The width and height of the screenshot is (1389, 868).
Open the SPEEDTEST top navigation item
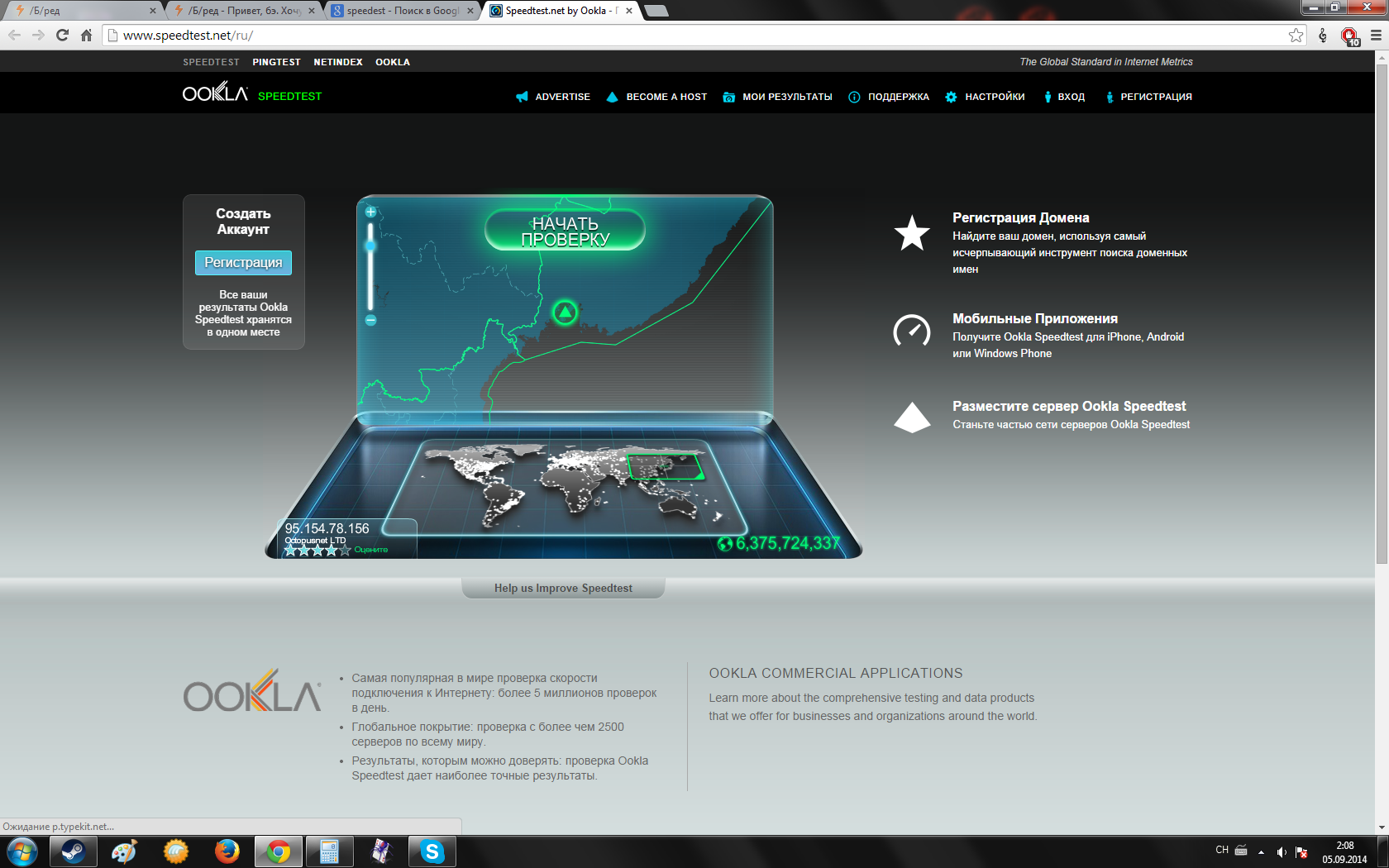pyautogui.click(x=211, y=62)
